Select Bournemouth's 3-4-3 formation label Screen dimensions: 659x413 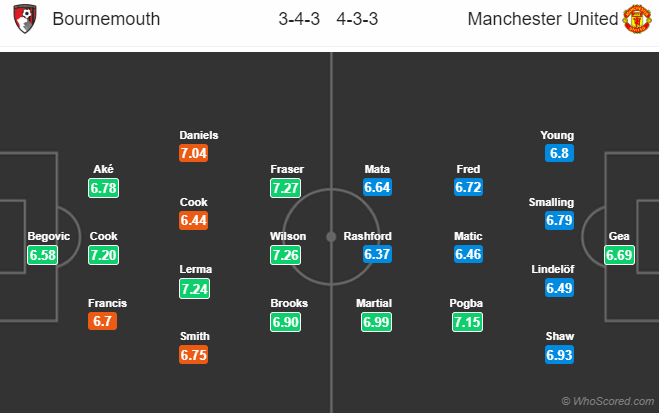299,20
